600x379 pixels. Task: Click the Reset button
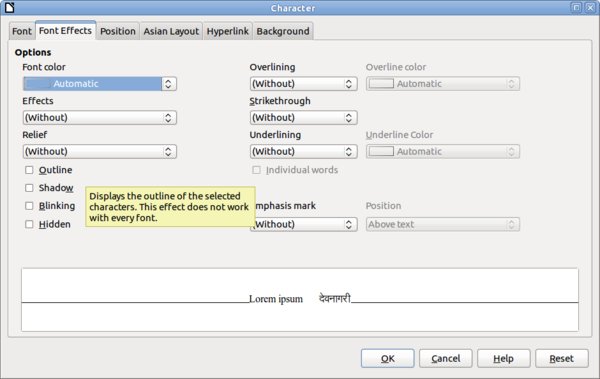pos(562,359)
